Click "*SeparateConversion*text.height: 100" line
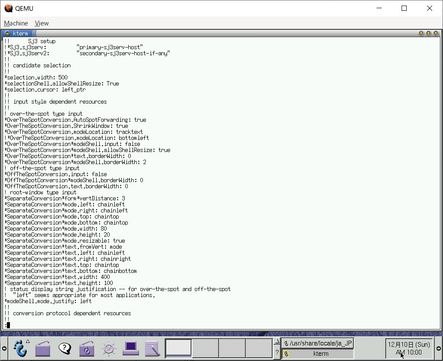Image resolution: width=443 pixels, height=361 pixels. pyautogui.click(x=59, y=283)
